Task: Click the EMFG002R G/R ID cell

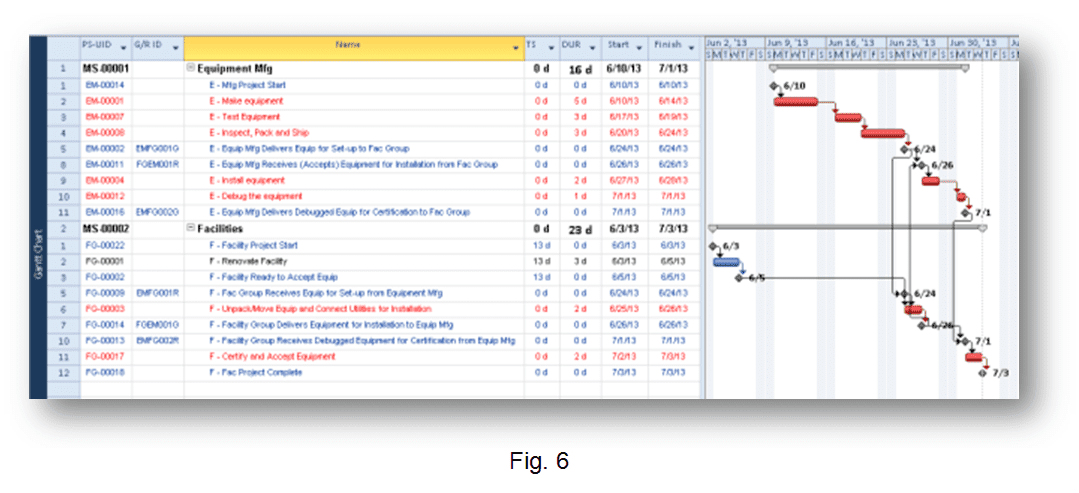Action: pos(158,340)
